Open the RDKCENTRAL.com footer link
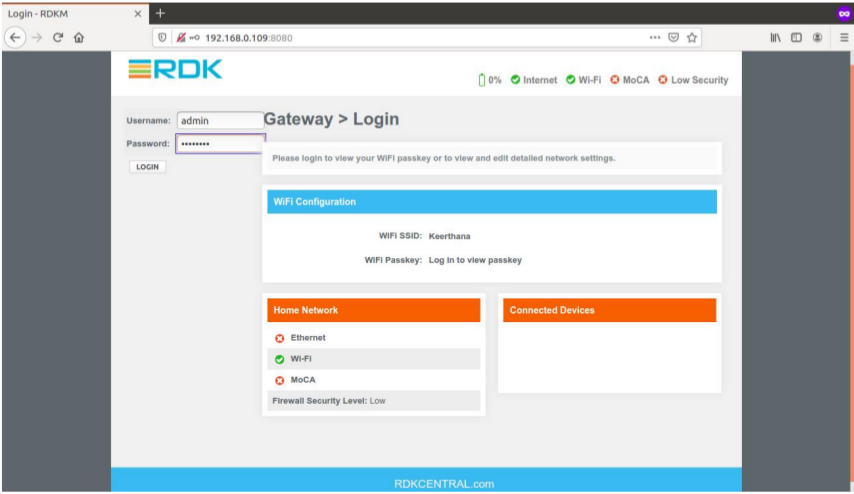Viewport: 854px width, 494px height. click(444, 484)
